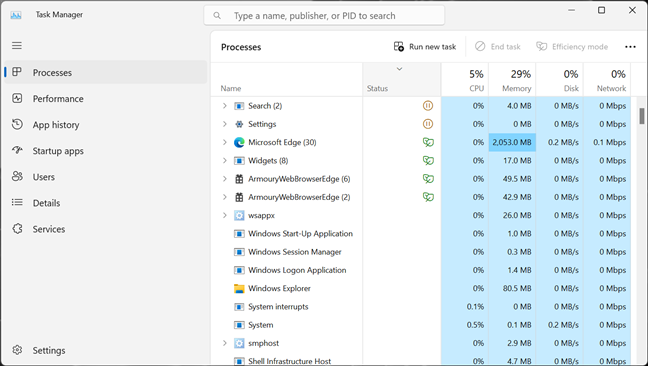Open the hamburger navigation menu
The height and width of the screenshot is (366, 648).
pos(17,45)
